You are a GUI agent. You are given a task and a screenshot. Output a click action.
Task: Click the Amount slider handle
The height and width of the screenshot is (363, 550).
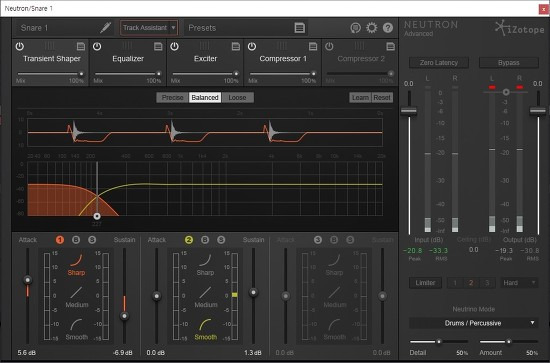coord(509,341)
